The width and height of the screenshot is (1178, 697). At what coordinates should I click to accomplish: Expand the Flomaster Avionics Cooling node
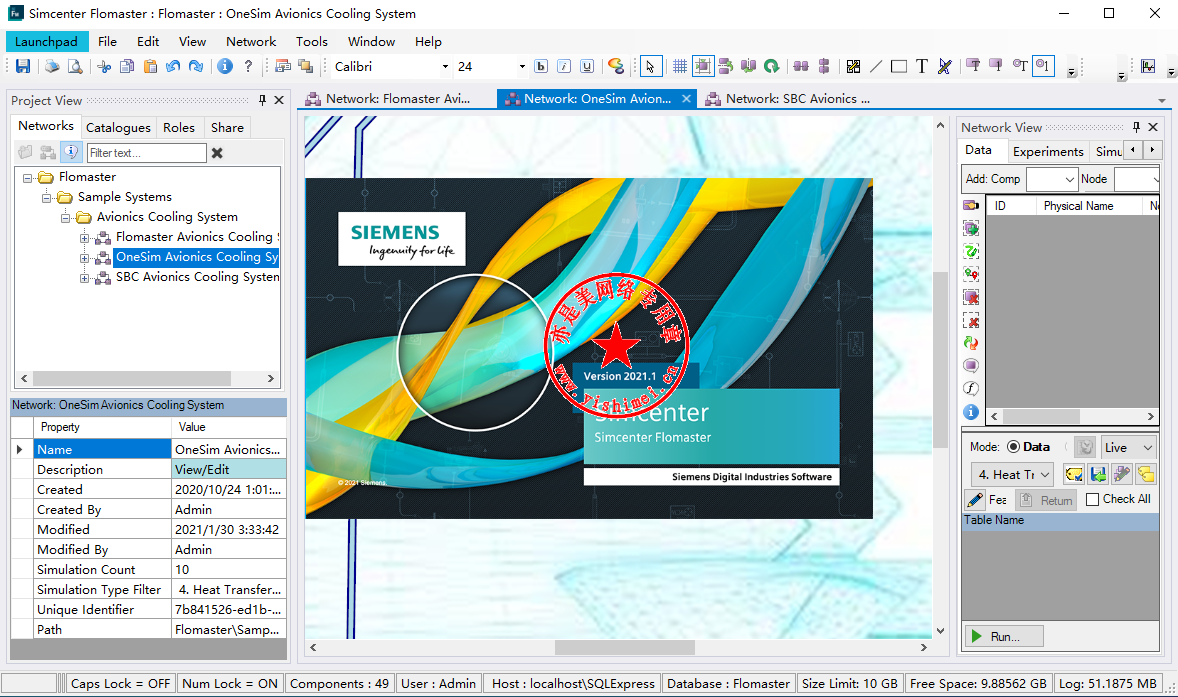[x=84, y=238]
